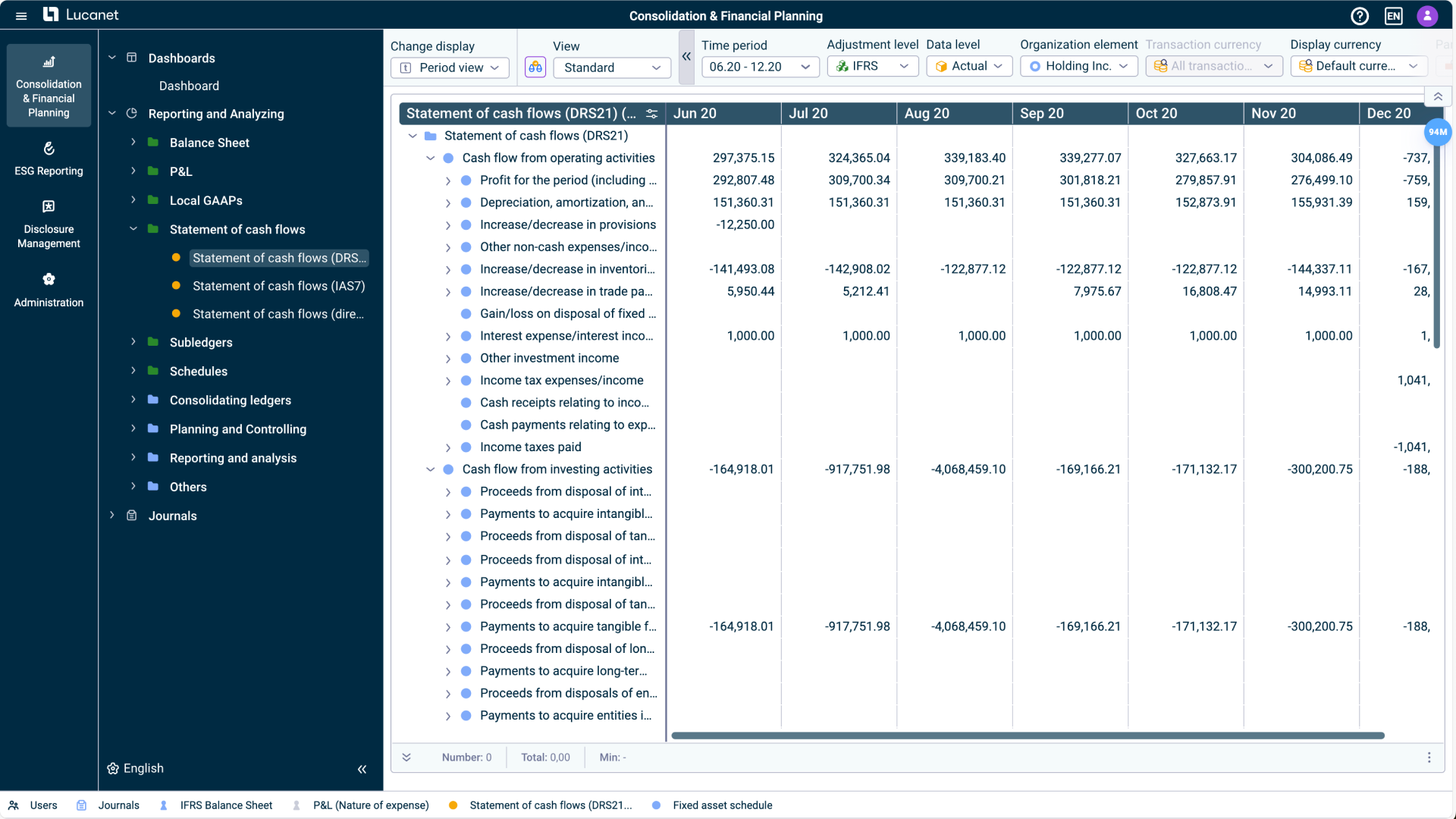This screenshot has height=819, width=1456.
Task: Open ESG Reporting module
Action: point(49,158)
